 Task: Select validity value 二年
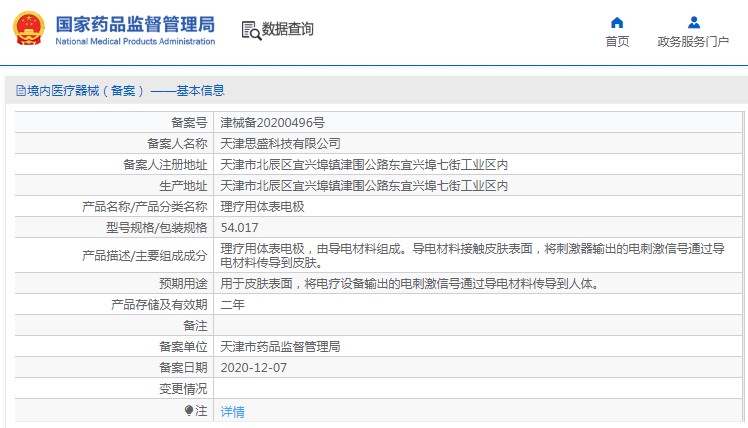[x=232, y=304]
